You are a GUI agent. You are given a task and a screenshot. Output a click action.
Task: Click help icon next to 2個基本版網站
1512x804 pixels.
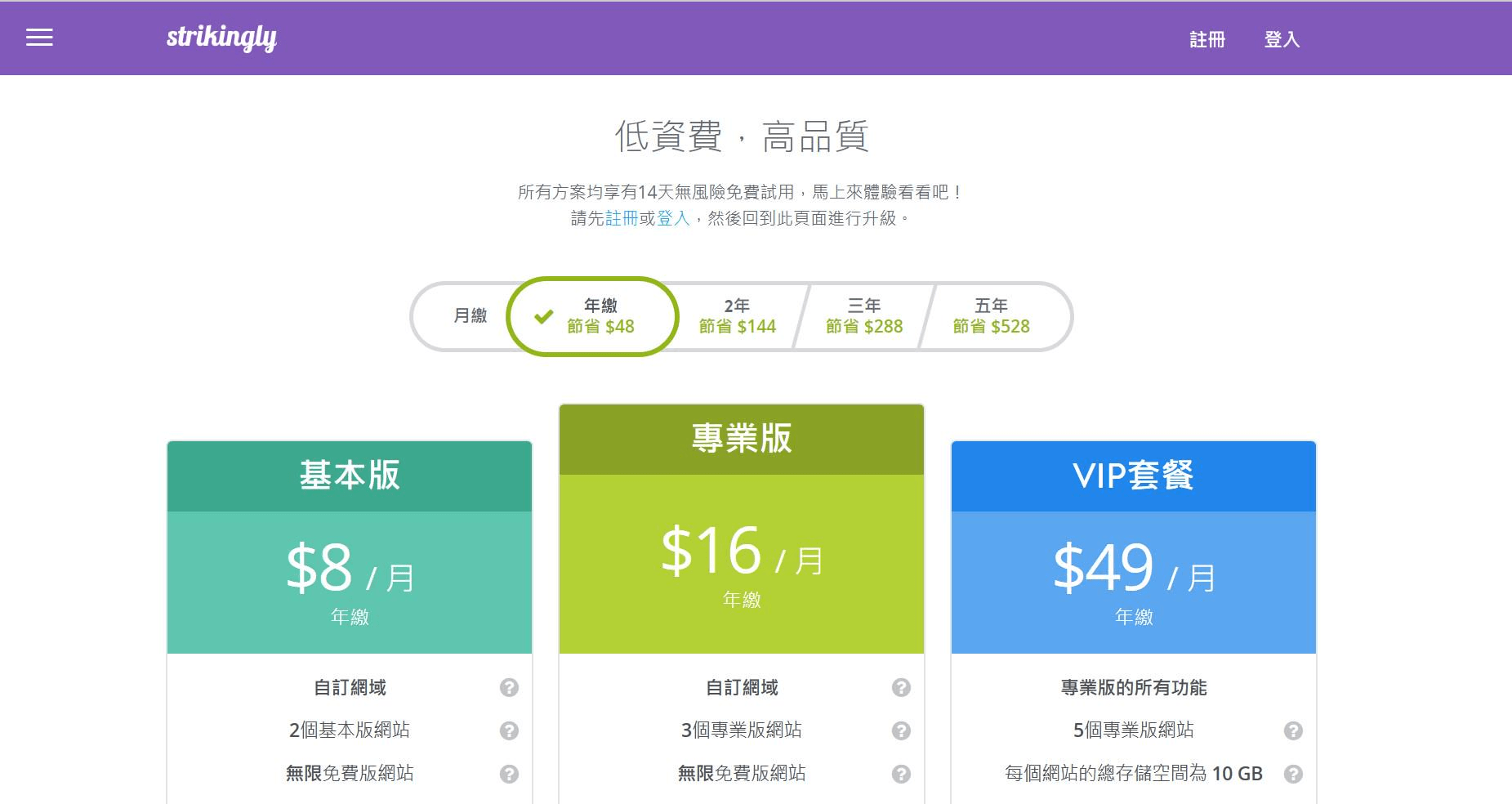pos(509,730)
